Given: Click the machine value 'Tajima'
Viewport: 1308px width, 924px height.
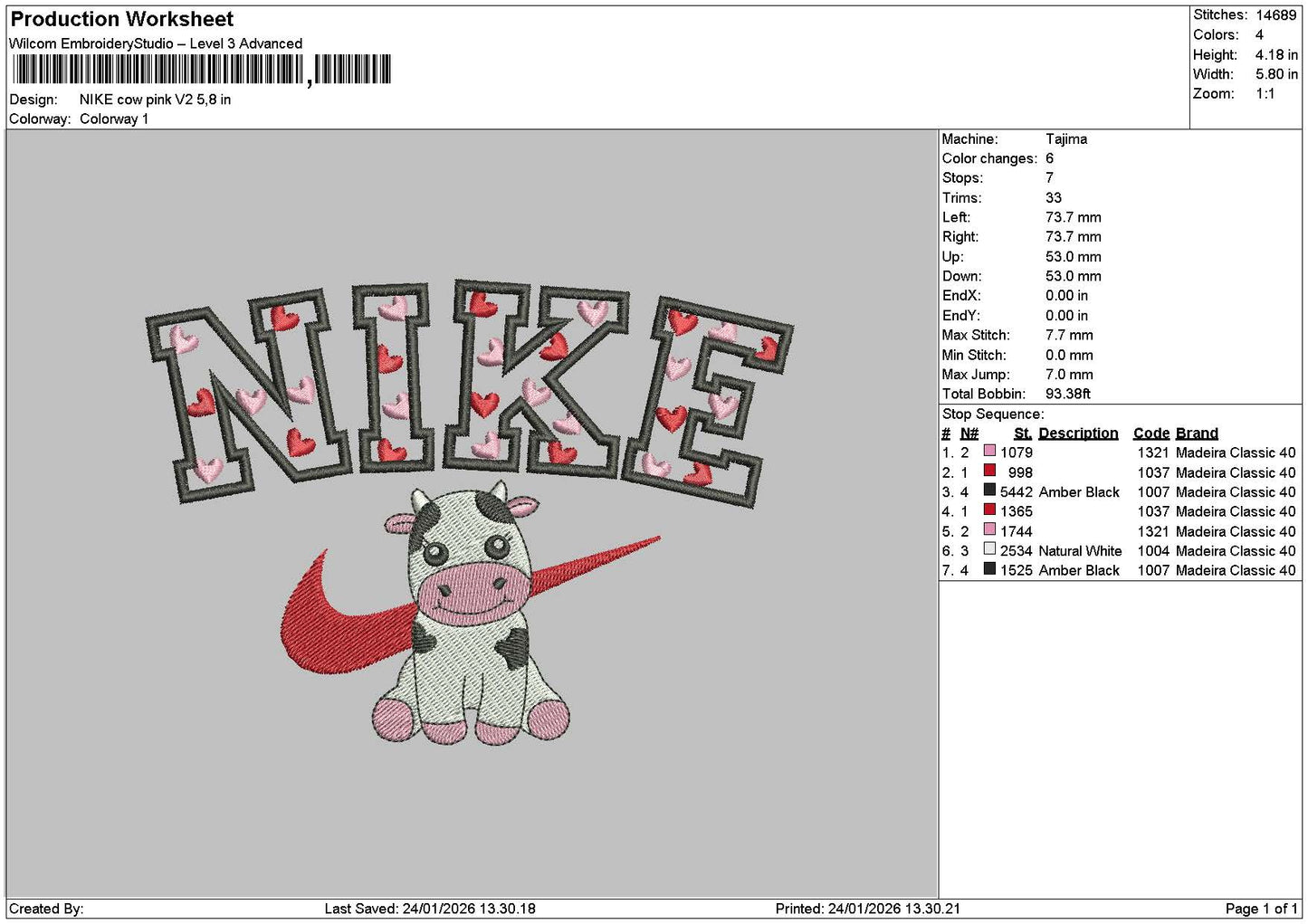Looking at the screenshot, I should click(x=1066, y=139).
